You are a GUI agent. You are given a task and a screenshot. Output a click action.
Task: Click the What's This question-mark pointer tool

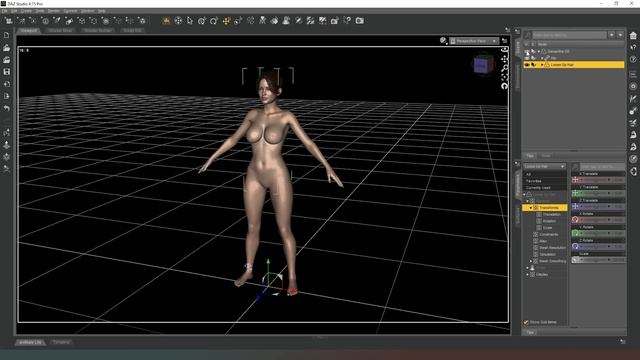click(x=347, y=20)
